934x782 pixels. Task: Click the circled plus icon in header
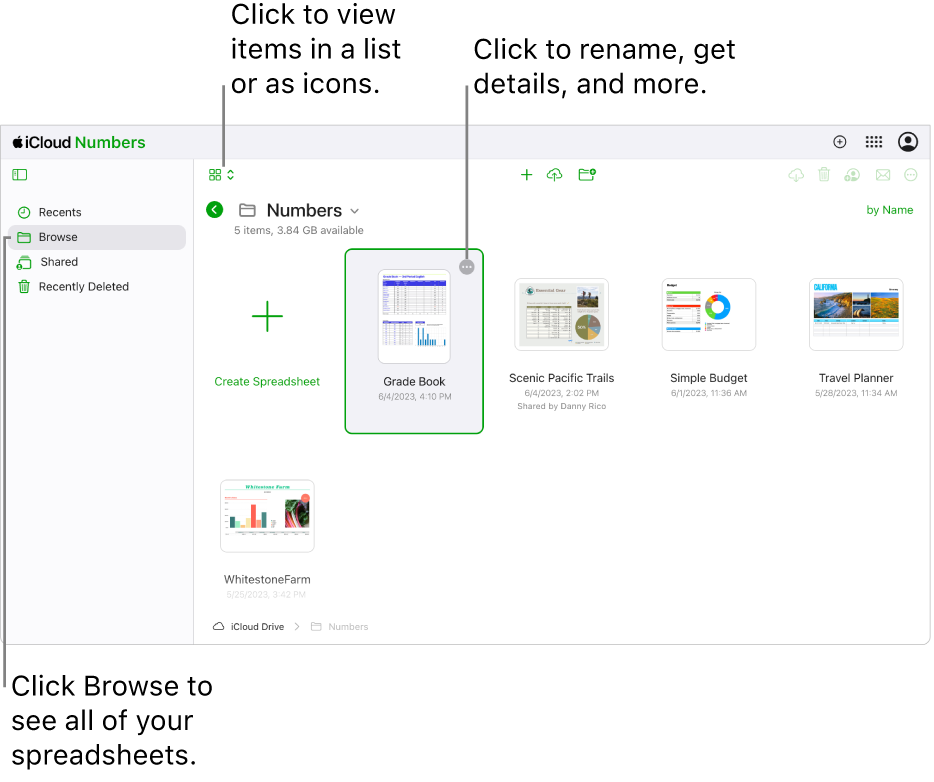click(839, 142)
